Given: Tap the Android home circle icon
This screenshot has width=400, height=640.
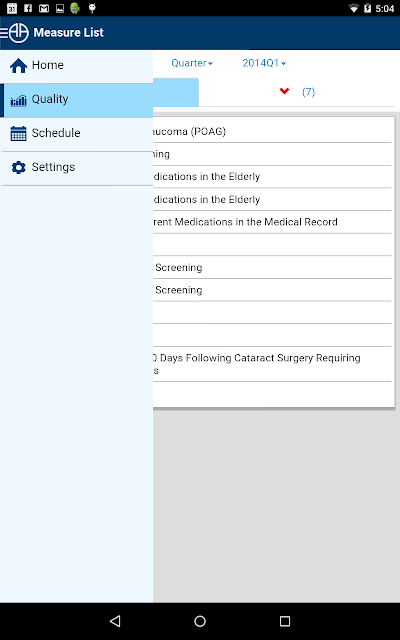Looking at the screenshot, I should pos(200,621).
